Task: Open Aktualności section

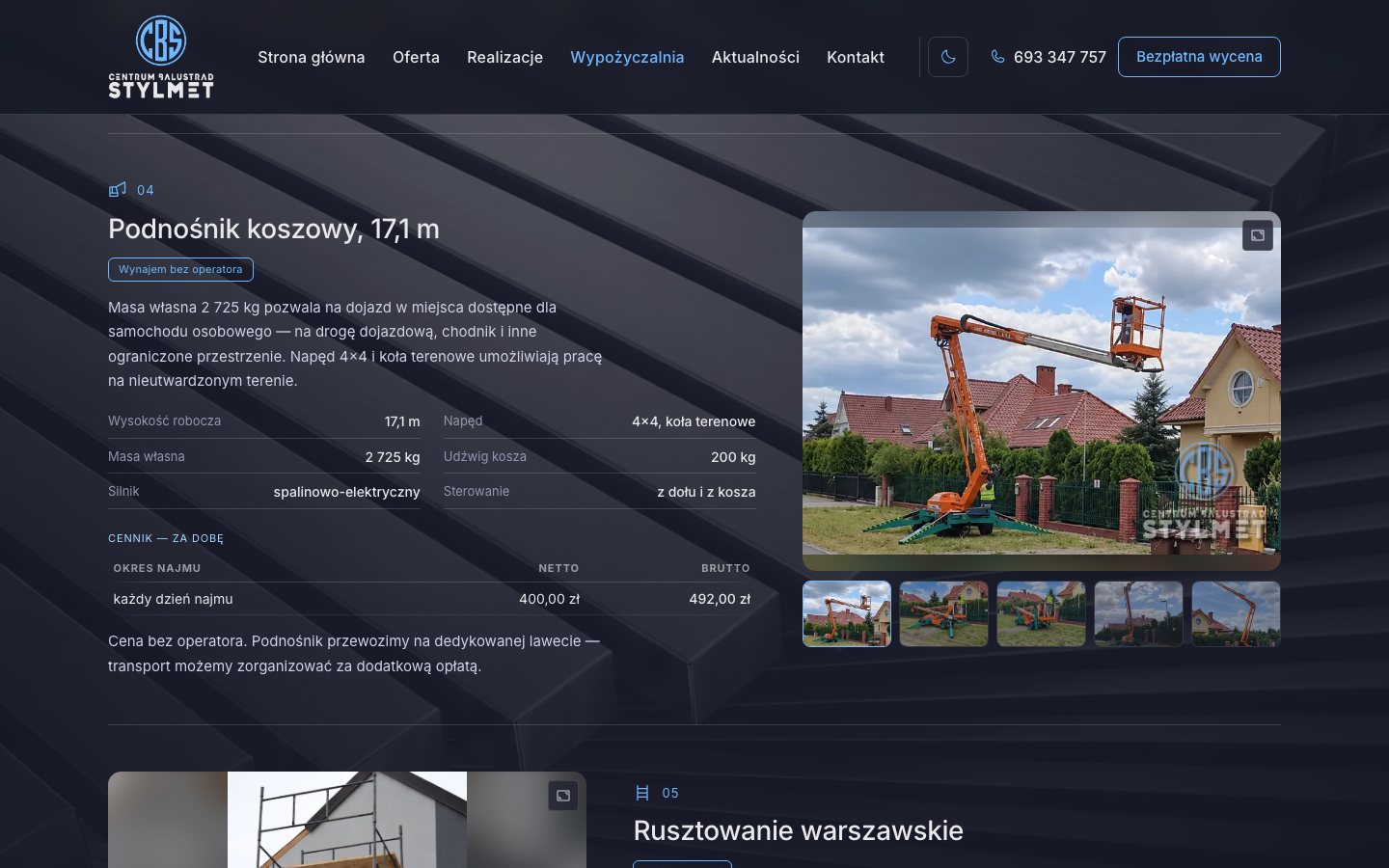Action: 755,57
